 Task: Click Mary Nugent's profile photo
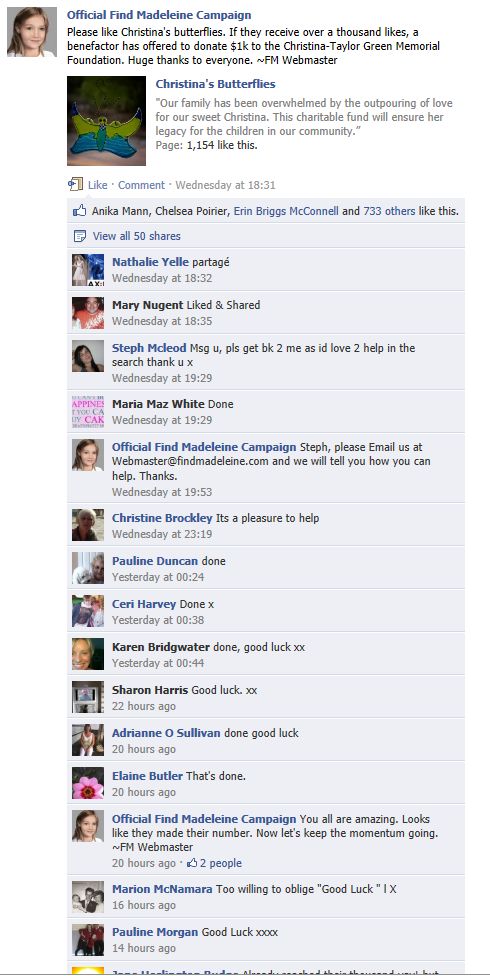[x=88, y=312]
